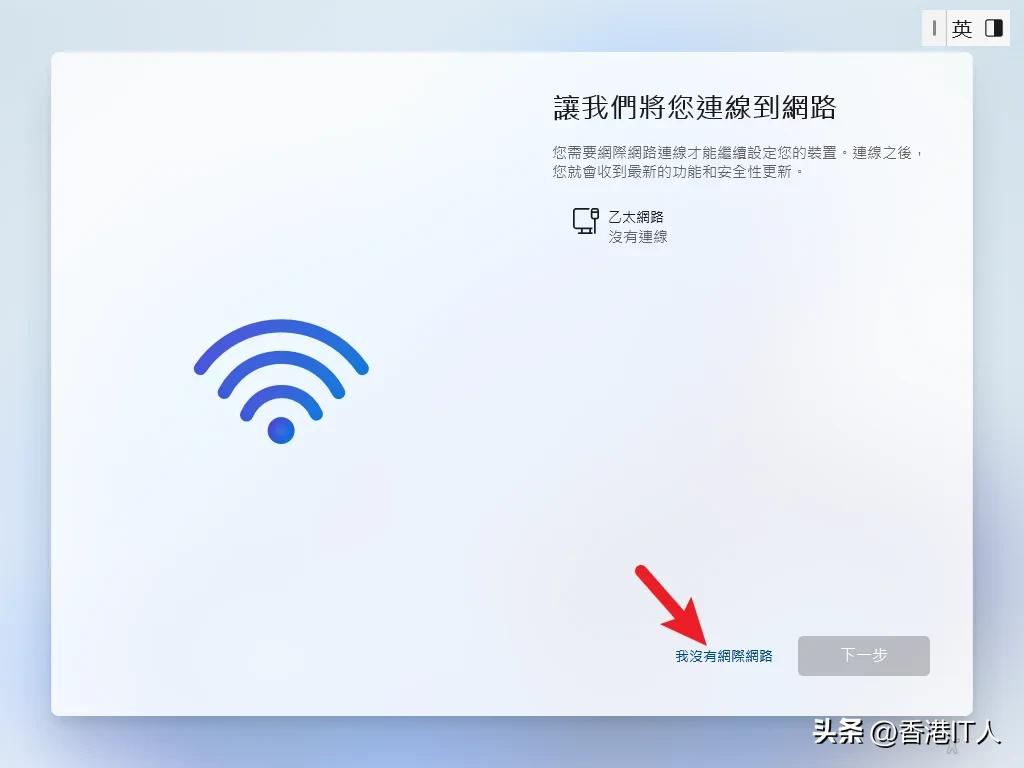Screen dimensions: 1024x768
Task: Click the greyed-out 下一步 button
Action: pos(863,656)
